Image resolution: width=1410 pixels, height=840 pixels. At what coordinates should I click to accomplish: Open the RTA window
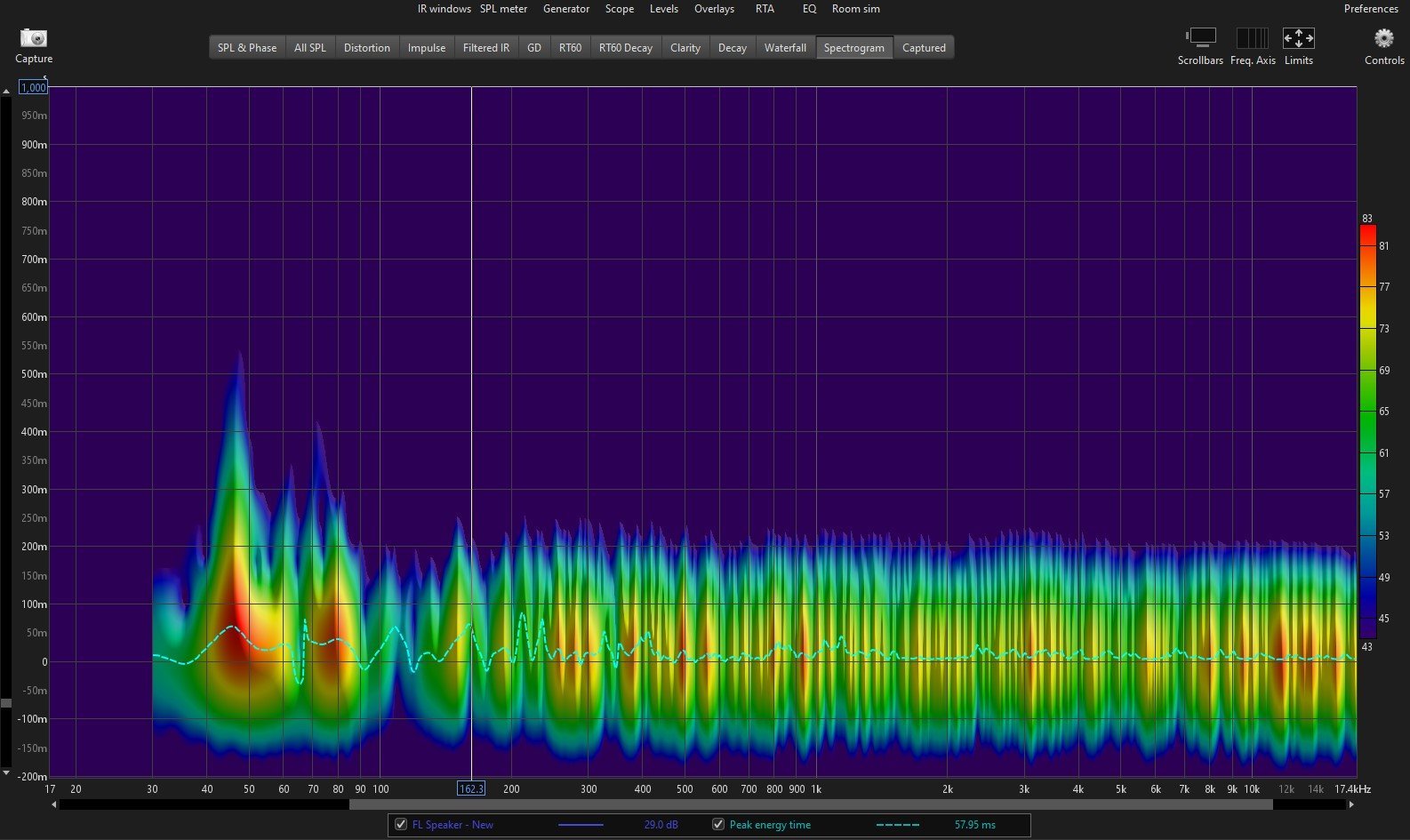click(765, 9)
